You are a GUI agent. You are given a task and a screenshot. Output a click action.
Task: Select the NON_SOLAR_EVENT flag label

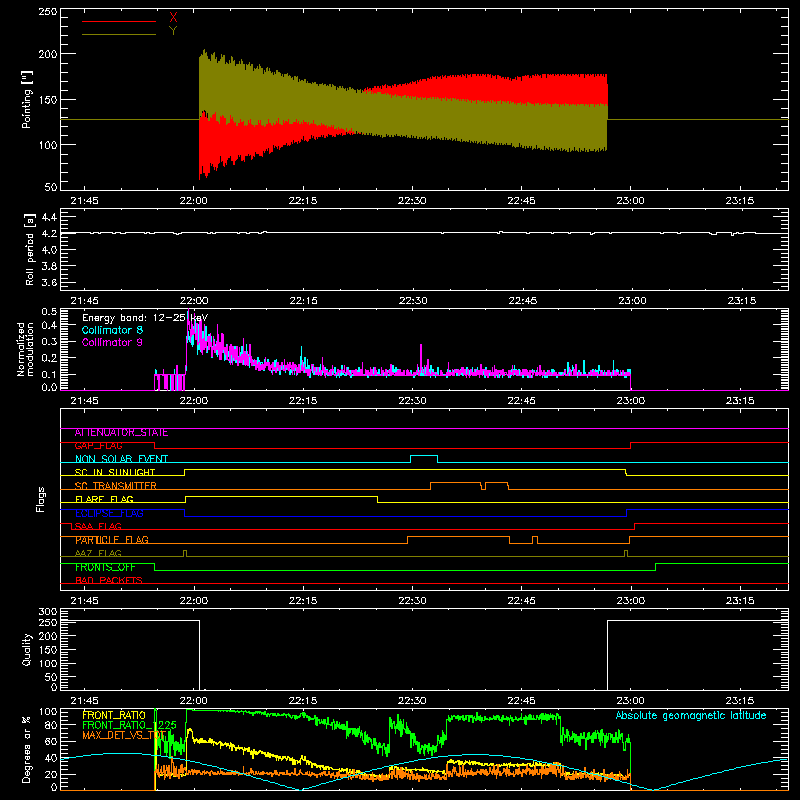[121, 459]
